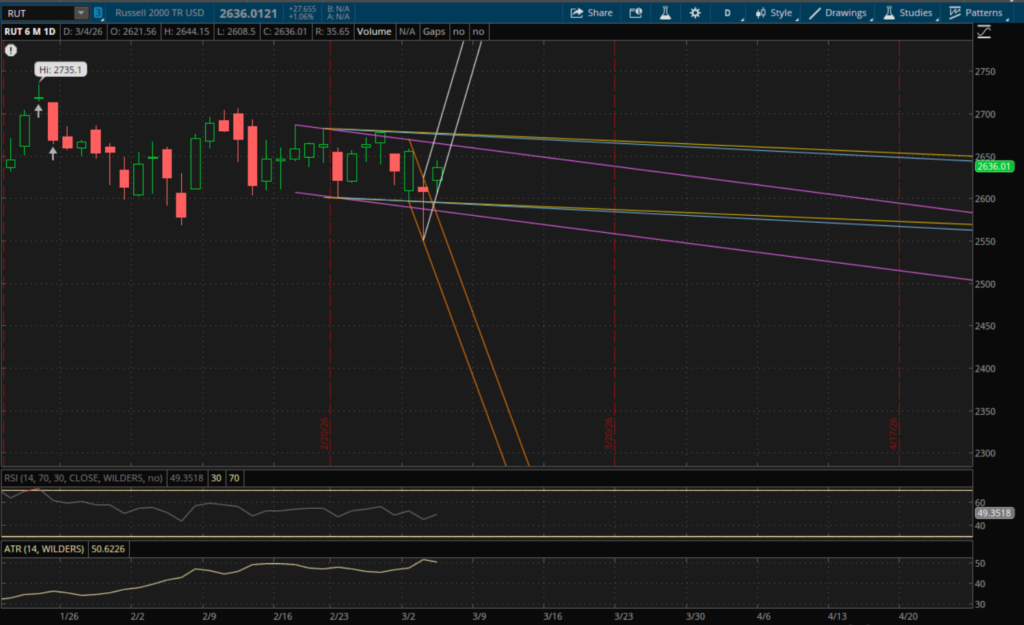Open the Style menu
Image resolution: width=1024 pixels, height=625 pixels.
click(773, 13)
